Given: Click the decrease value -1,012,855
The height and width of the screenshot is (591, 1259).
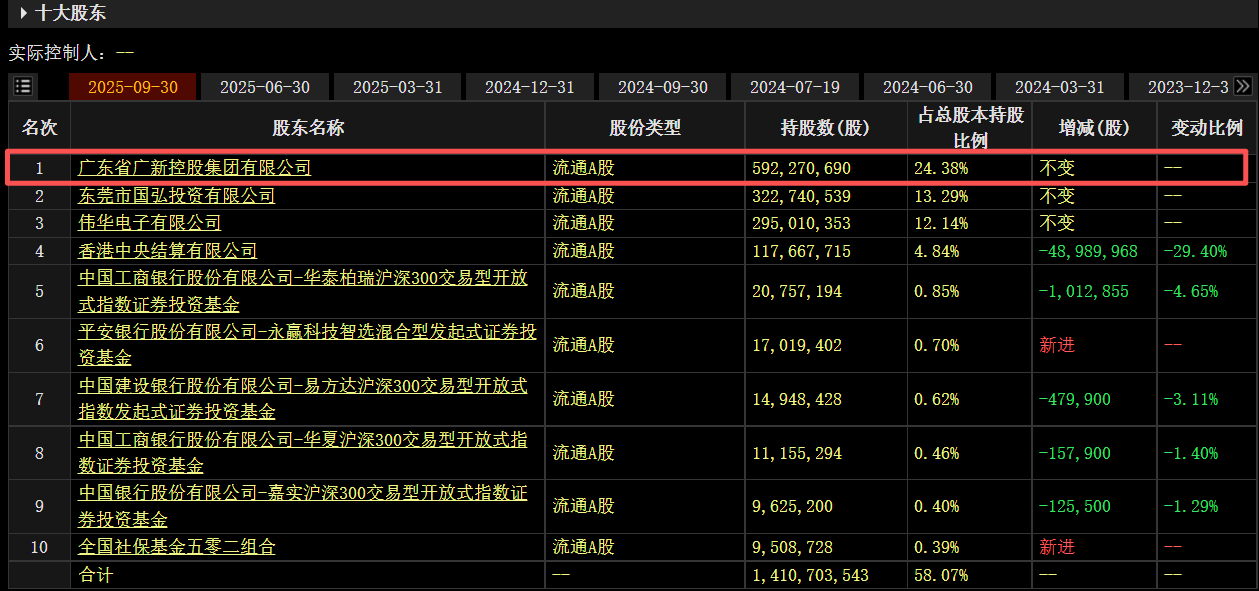Looking at the screenshot, I should pos(1085,291).
